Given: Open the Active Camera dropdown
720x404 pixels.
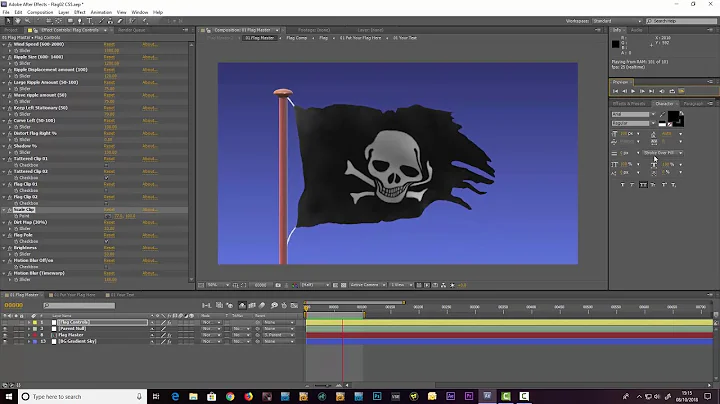Looking at the screenshot, I should [367, 285].
